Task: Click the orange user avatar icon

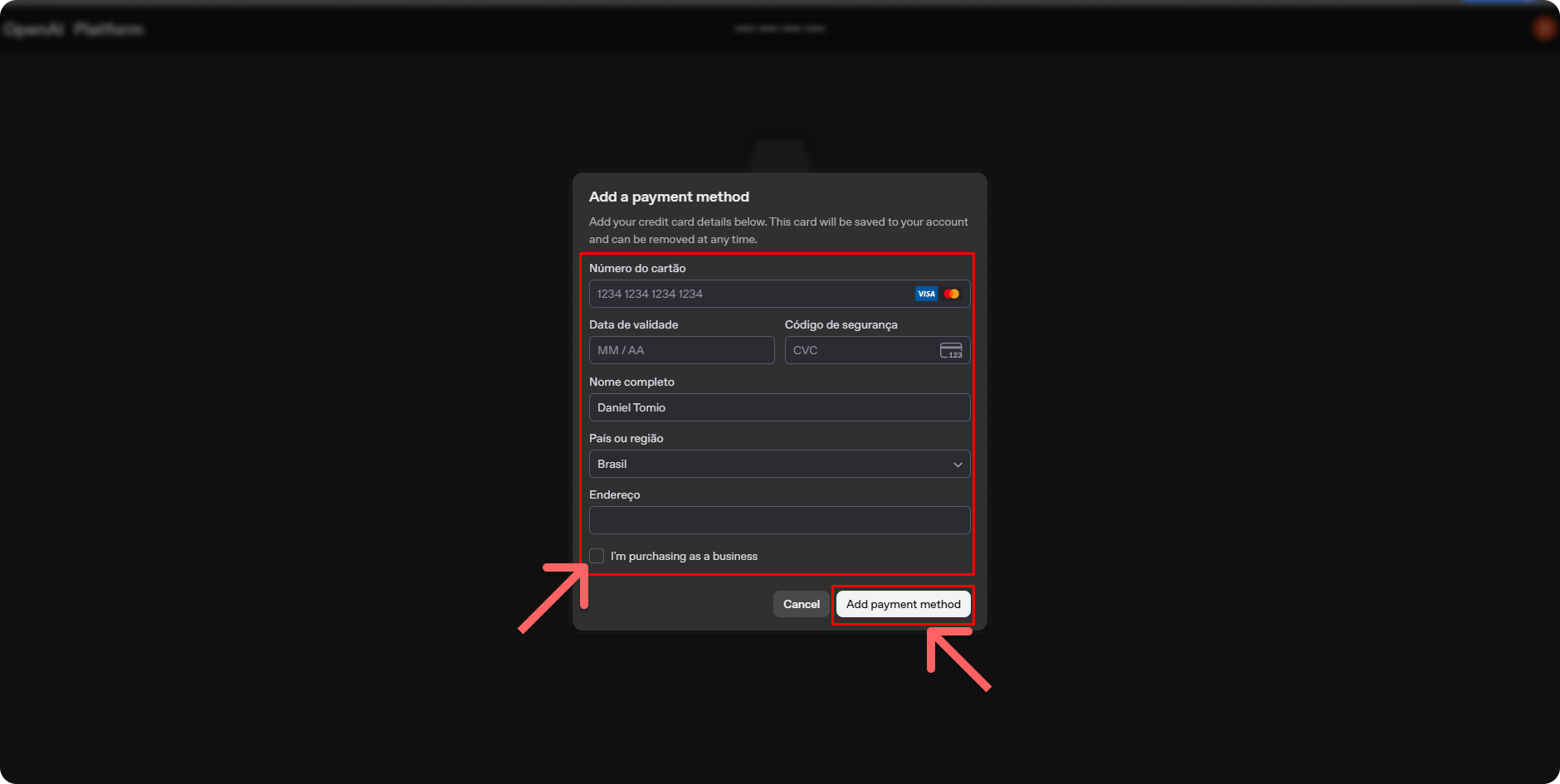Action: [1544, 29]
